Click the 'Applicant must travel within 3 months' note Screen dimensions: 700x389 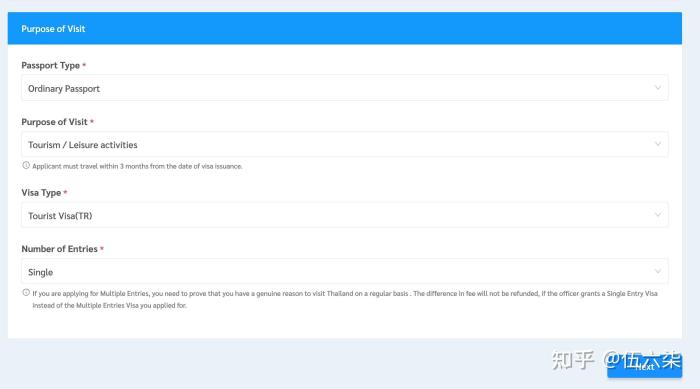point(137,166)
